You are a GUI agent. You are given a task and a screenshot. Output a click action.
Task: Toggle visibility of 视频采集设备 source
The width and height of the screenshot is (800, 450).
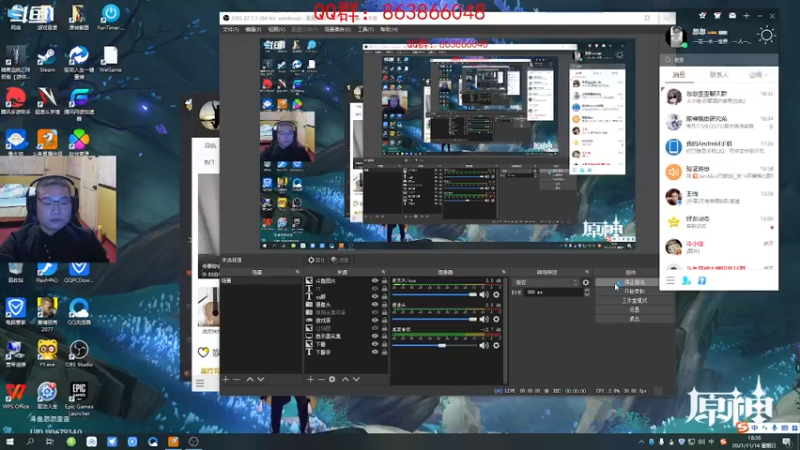[x=375, y=312]
